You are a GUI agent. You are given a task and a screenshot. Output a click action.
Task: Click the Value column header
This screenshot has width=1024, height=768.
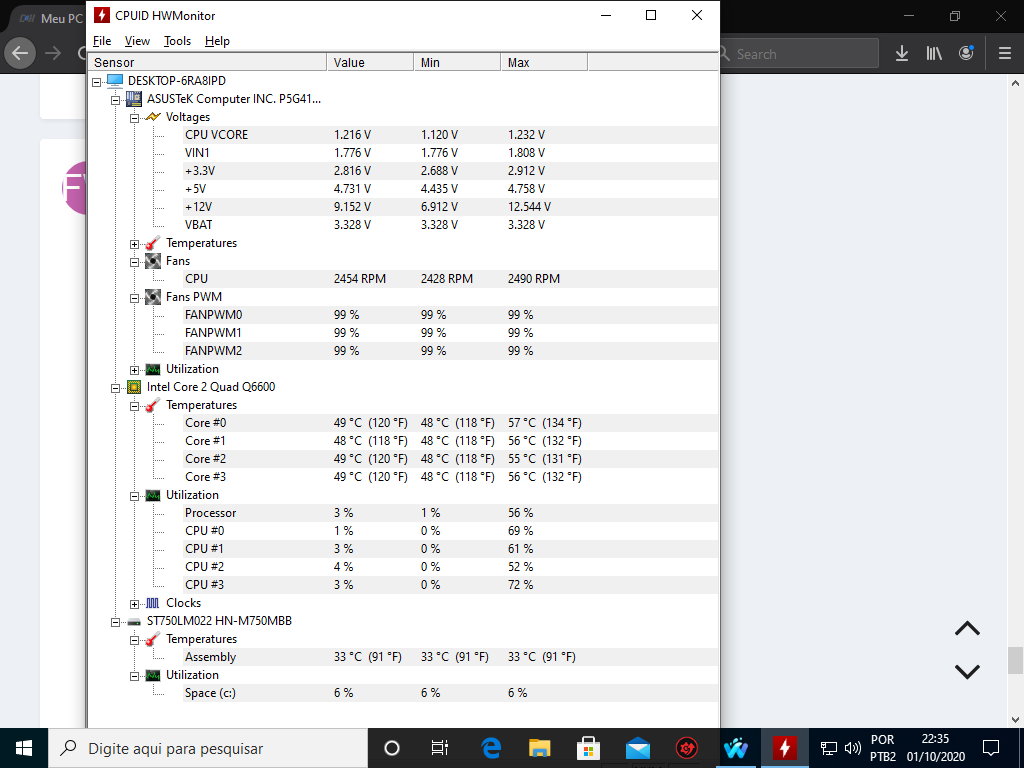click(x=370, y=63)
